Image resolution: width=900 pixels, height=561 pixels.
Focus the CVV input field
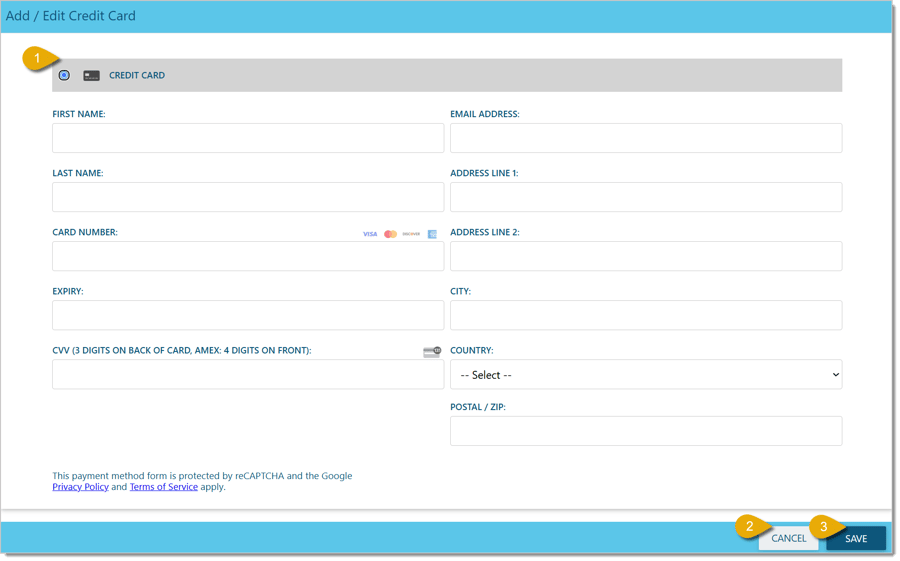tap(248, 374)
